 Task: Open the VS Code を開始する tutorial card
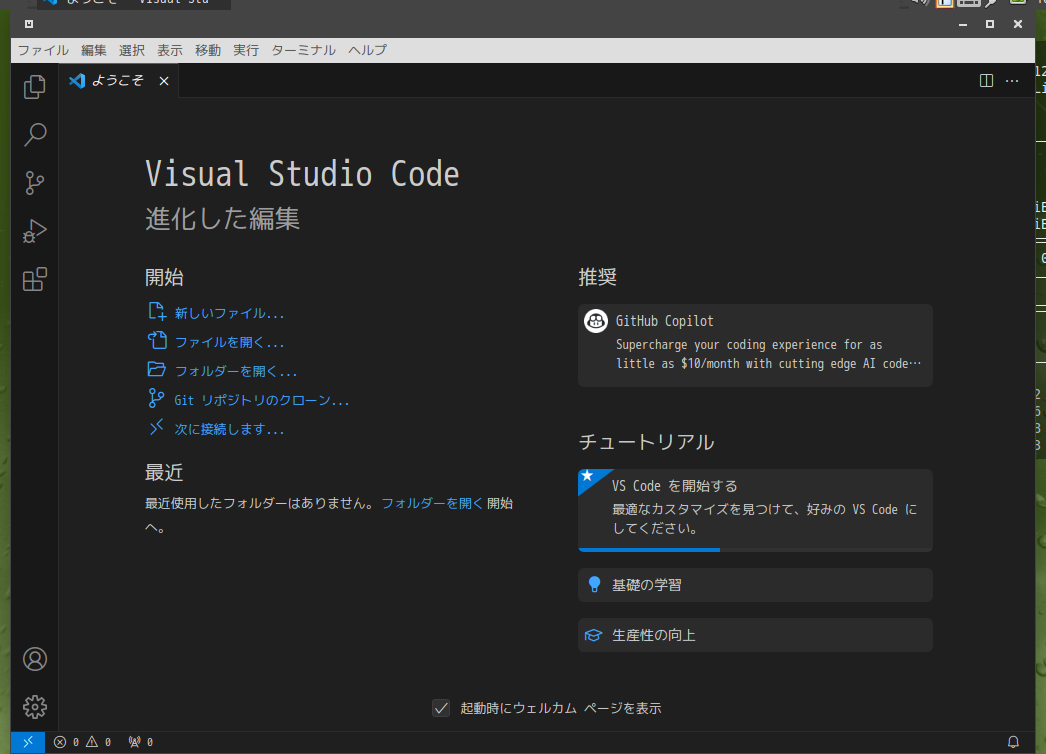(755, 510)
